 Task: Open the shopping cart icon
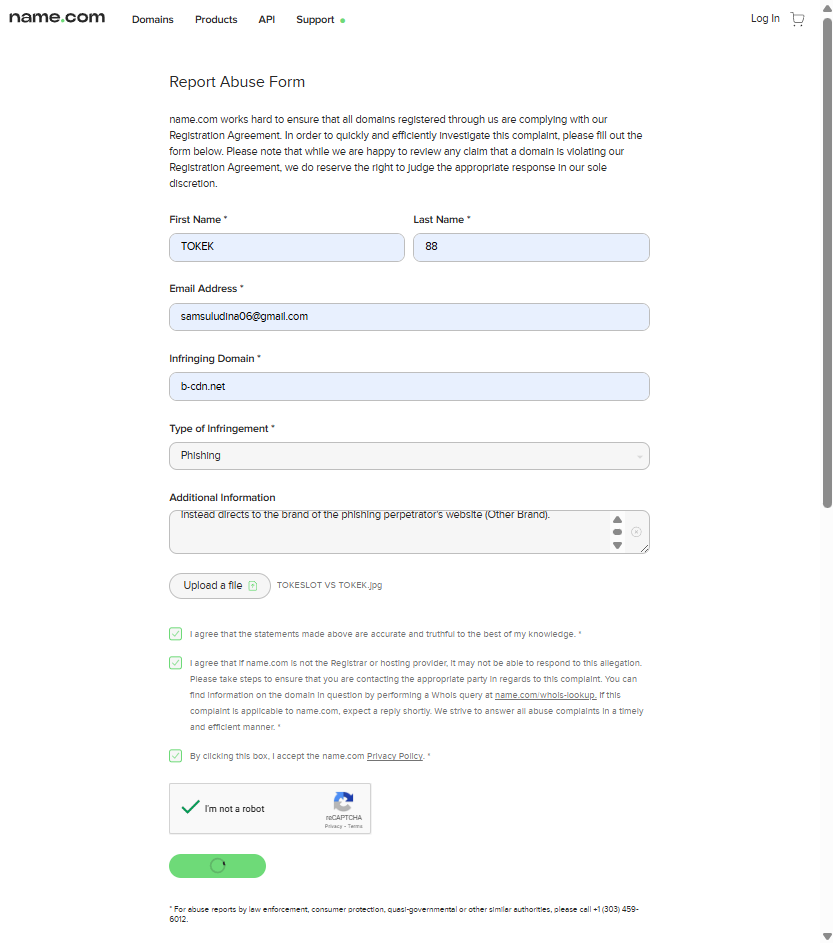[798, 19]
